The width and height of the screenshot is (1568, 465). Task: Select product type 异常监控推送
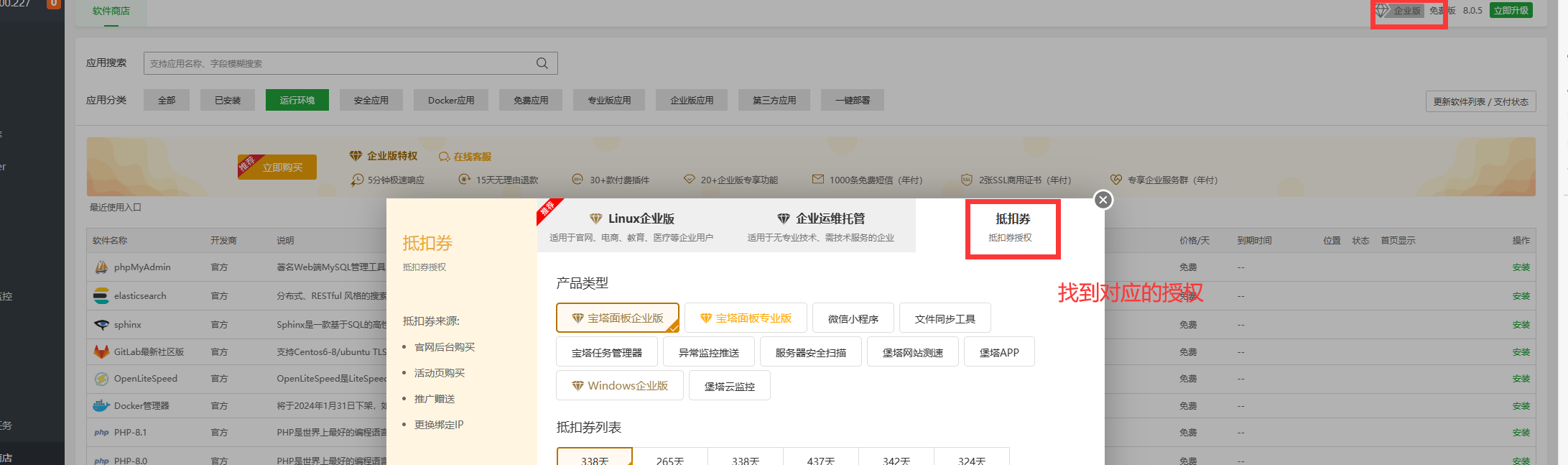(709, 352)
